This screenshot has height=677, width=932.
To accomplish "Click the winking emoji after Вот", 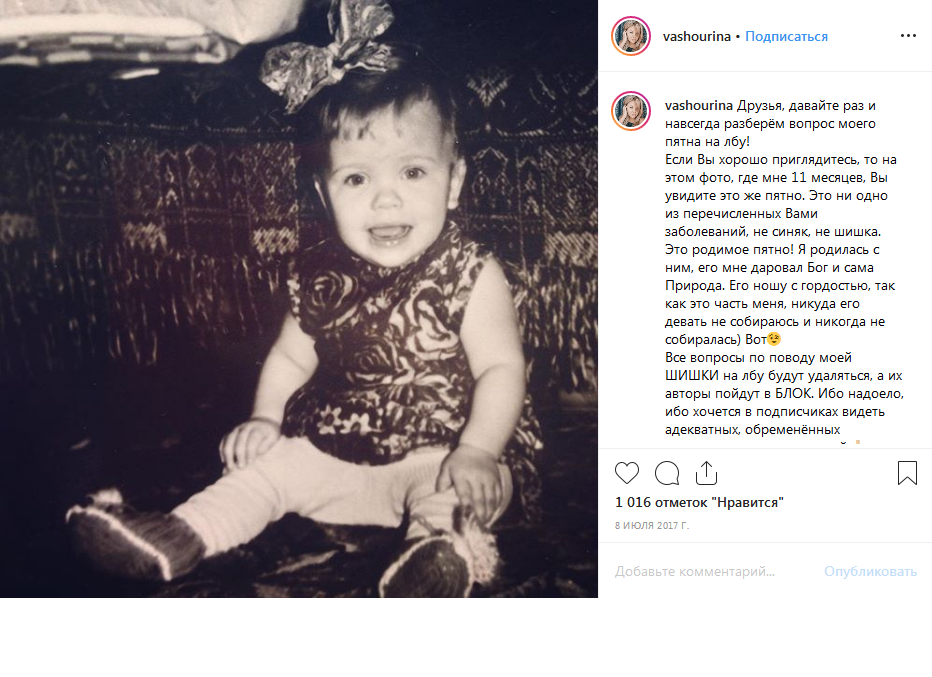I will pyautogui.click(x=773, y=339).
